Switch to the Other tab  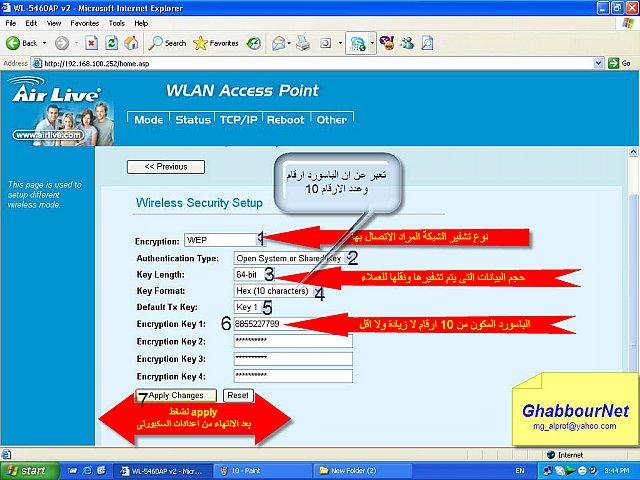click(332, 120)
